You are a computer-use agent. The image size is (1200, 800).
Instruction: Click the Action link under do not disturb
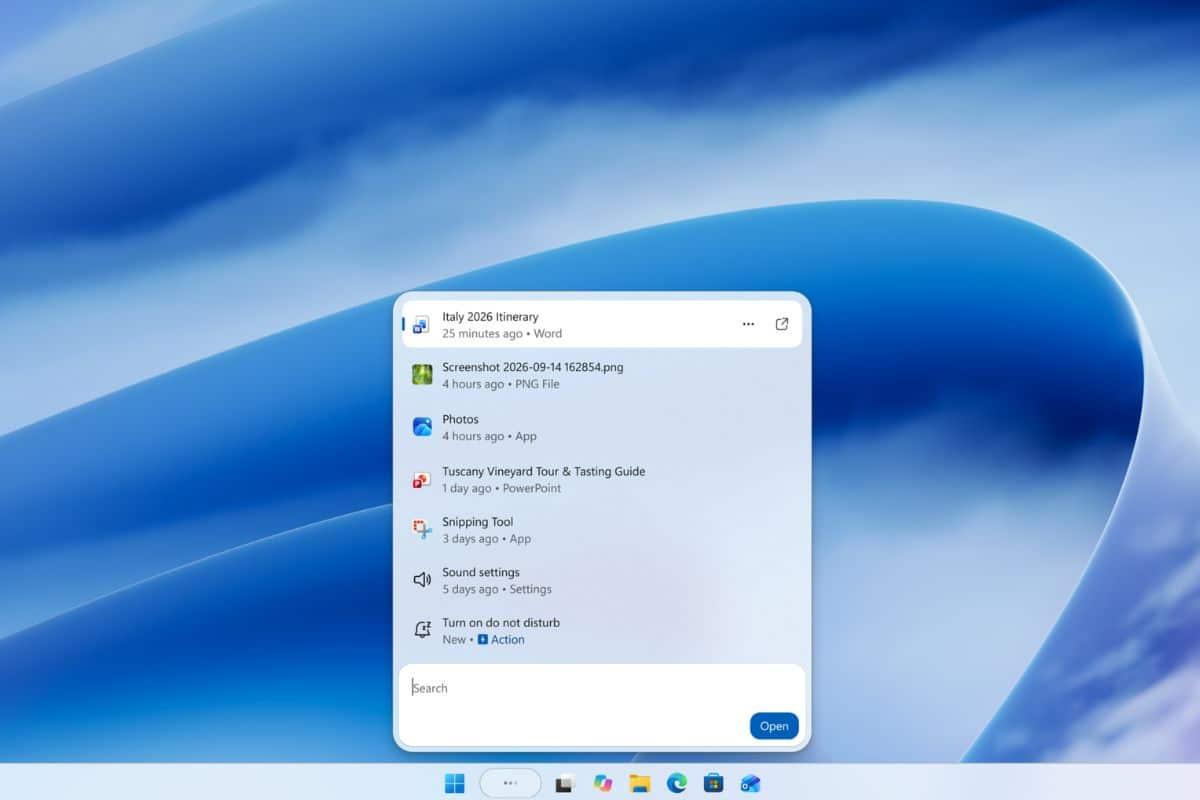507,639
